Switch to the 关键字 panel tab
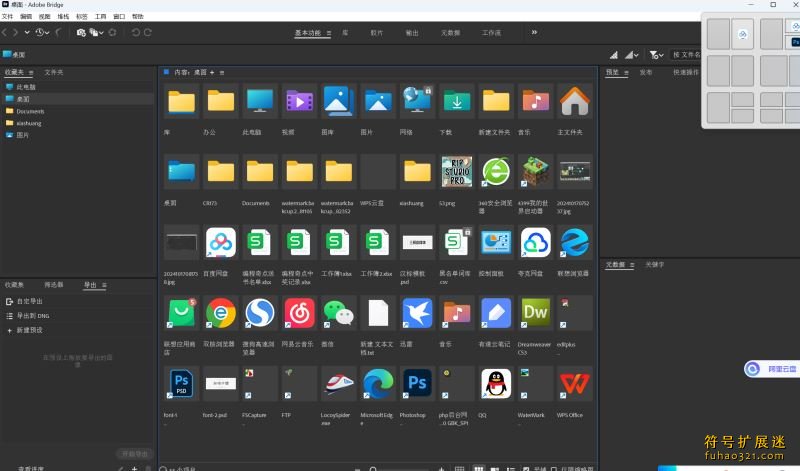Image resolution: width=800 pixels, height=471 pixels. (x=655, y=264)
